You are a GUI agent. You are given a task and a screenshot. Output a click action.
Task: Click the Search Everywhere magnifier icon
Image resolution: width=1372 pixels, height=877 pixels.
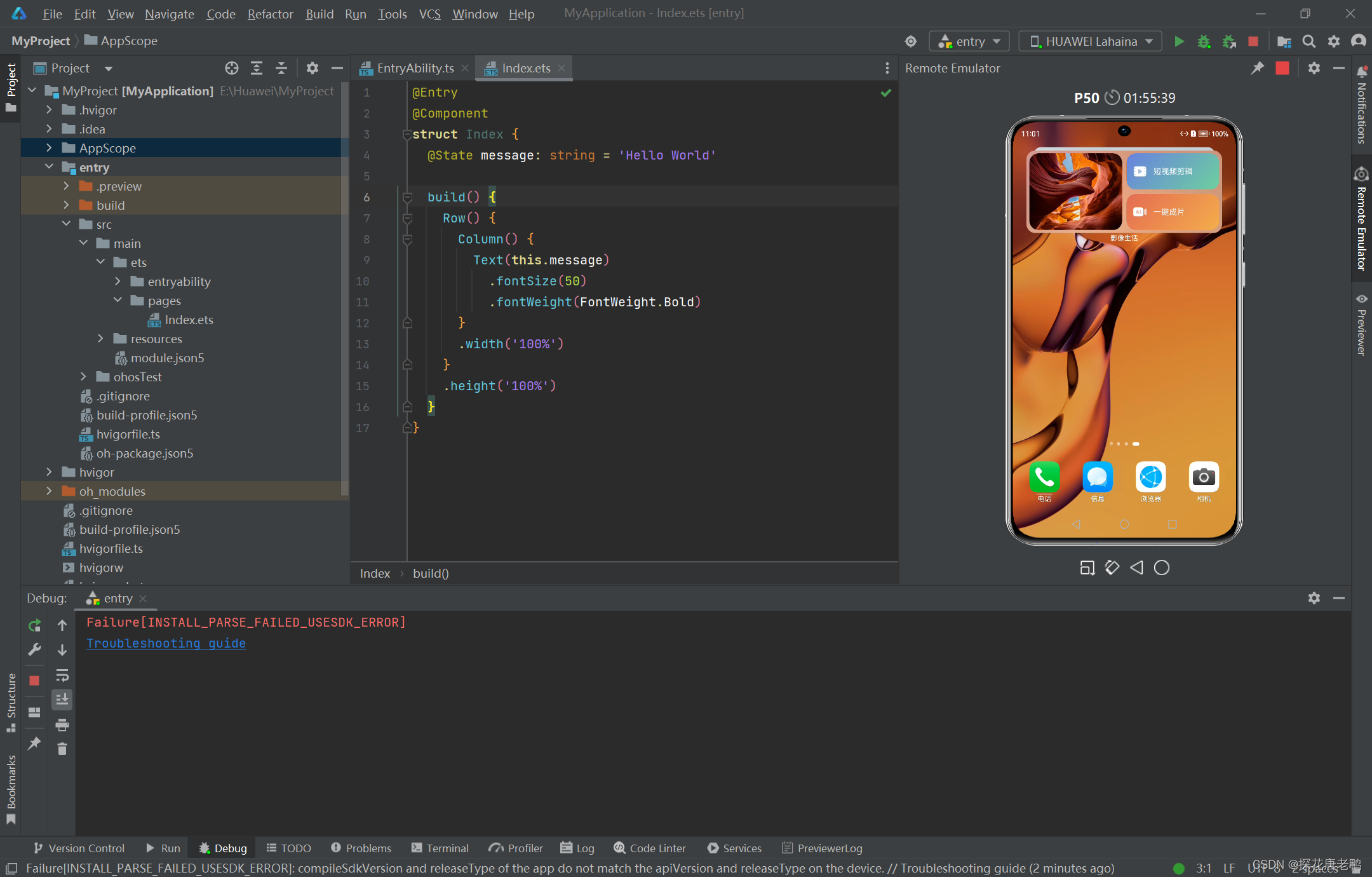(1308, 41)
